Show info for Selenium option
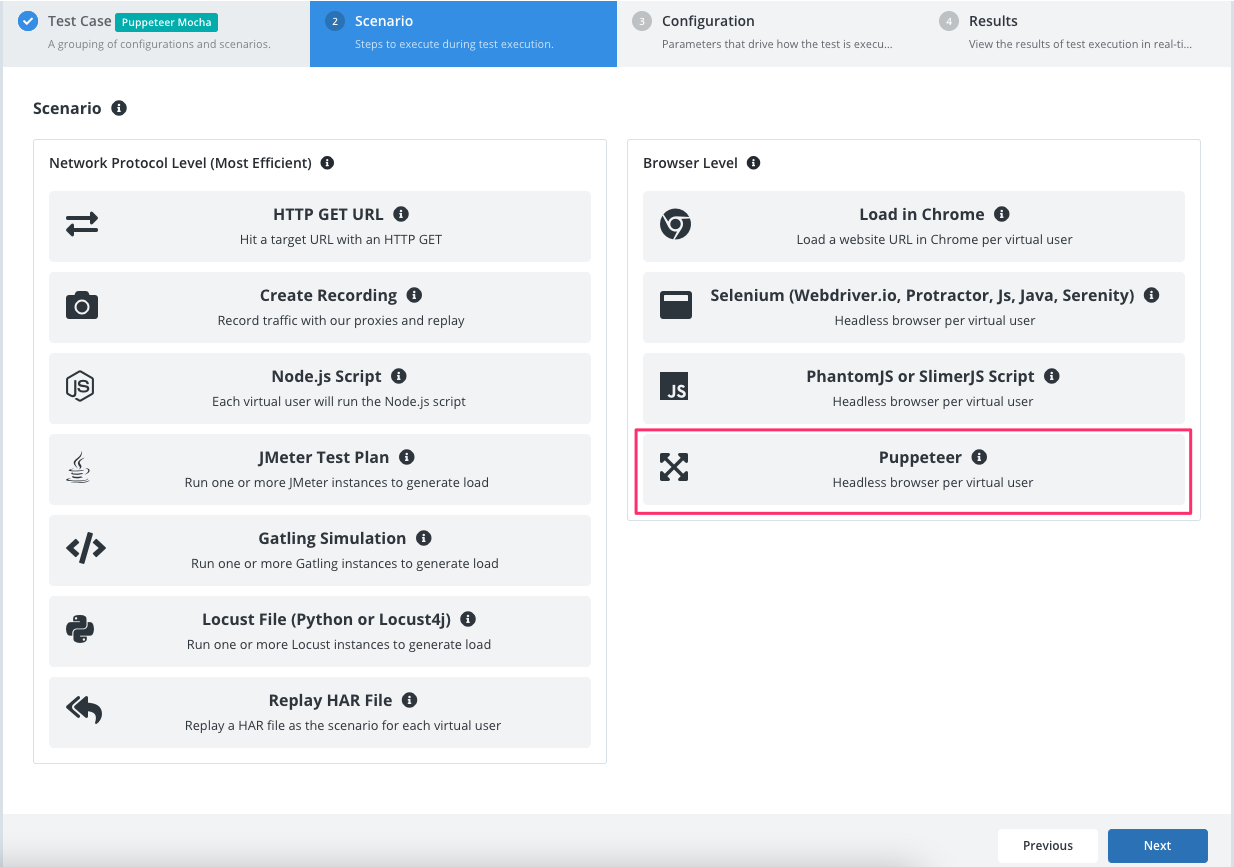The height and width of the screenshot is (867, 1234). [1151, 295]
